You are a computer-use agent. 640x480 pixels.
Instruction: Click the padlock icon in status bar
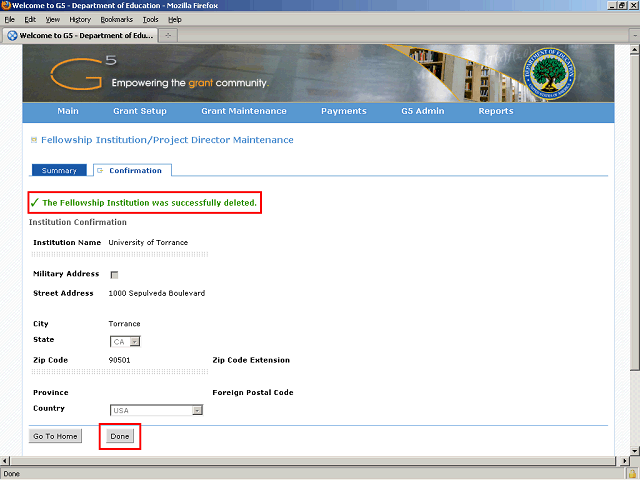point(632,473)
